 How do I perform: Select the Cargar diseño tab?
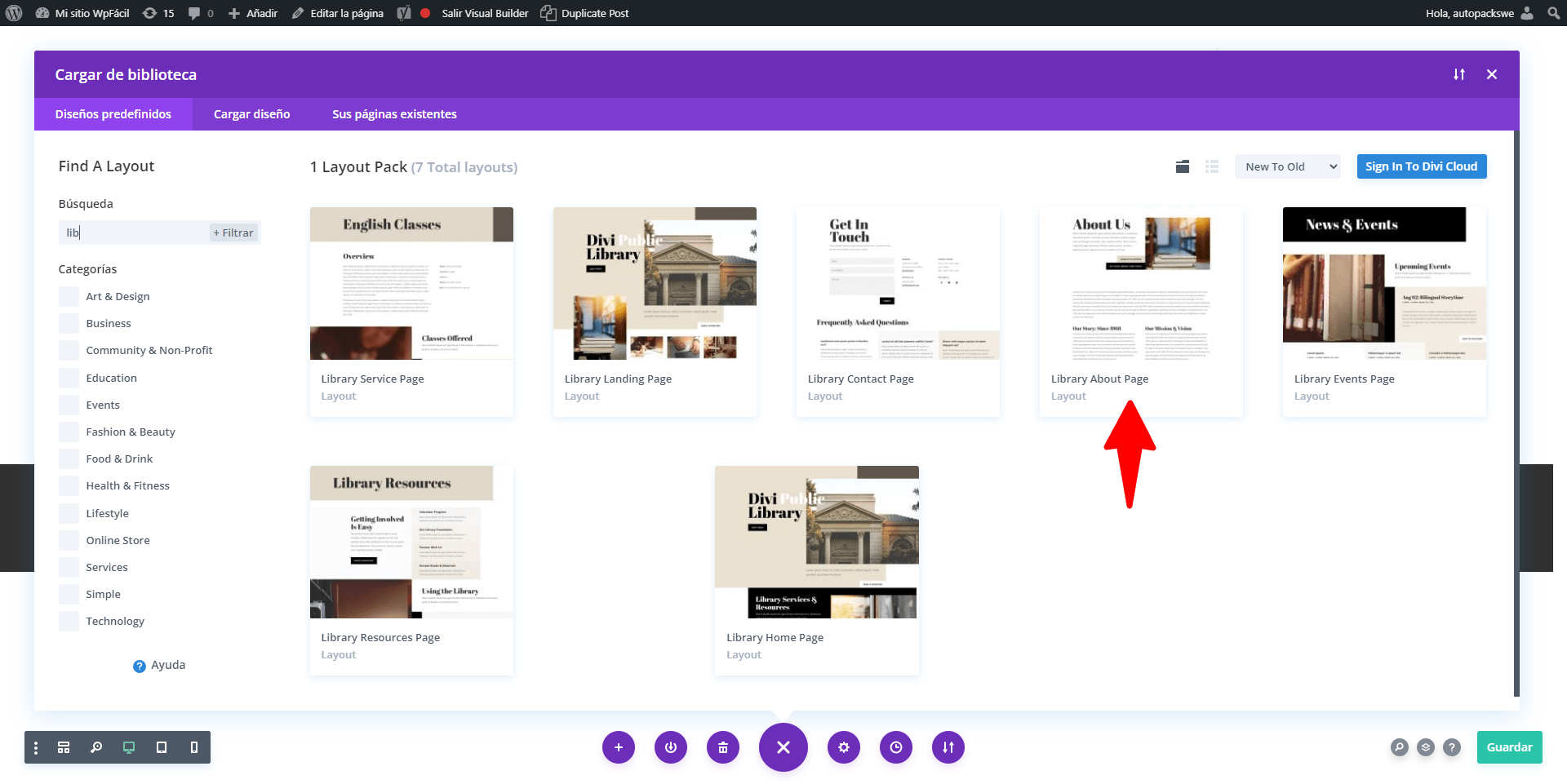(x=251, y=114)
